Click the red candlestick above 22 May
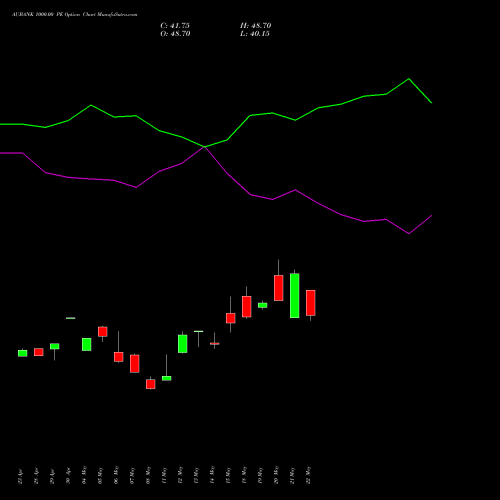The height and width of the screenshot is (500, 500). [x=311, y=303]
